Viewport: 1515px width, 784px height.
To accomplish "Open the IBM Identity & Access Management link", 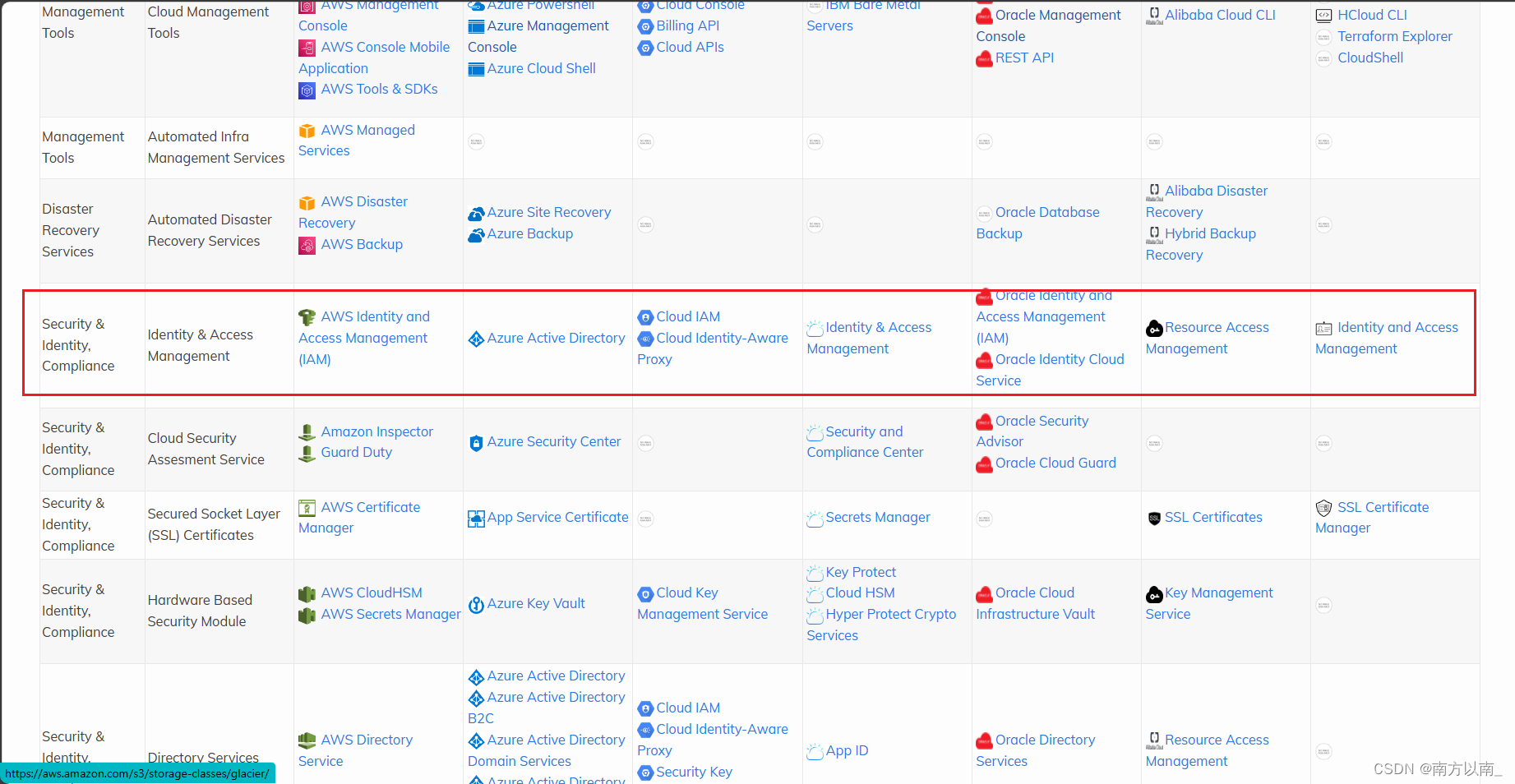I will (869, 338).
